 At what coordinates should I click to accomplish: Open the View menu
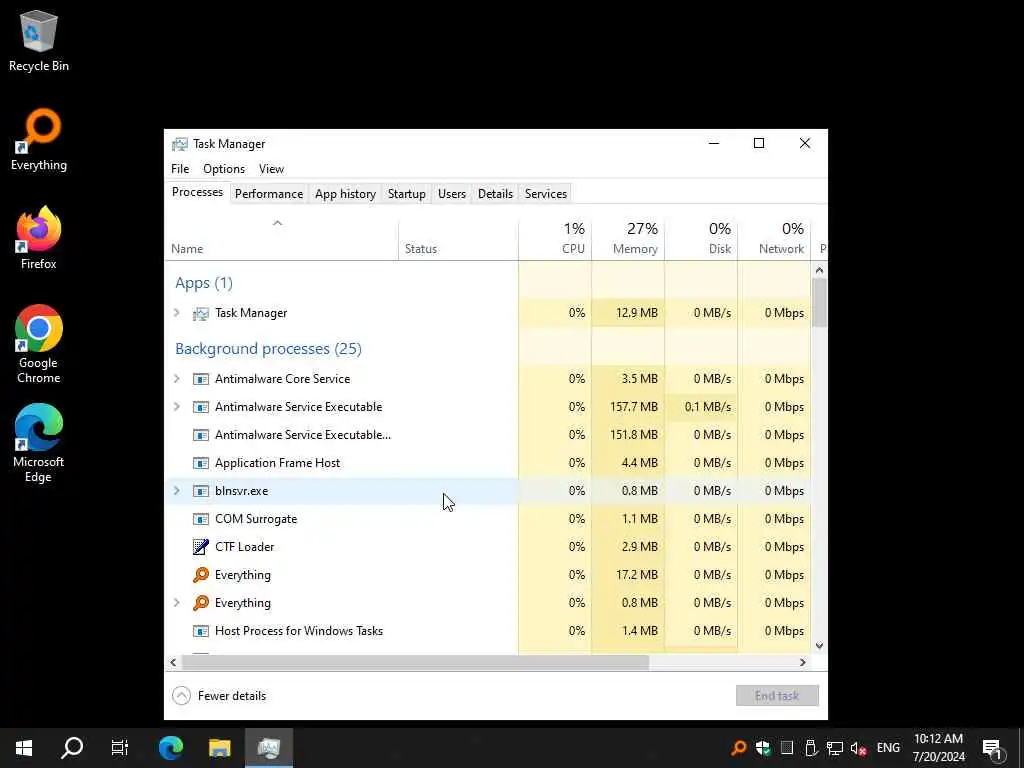[x=271, y=169]
